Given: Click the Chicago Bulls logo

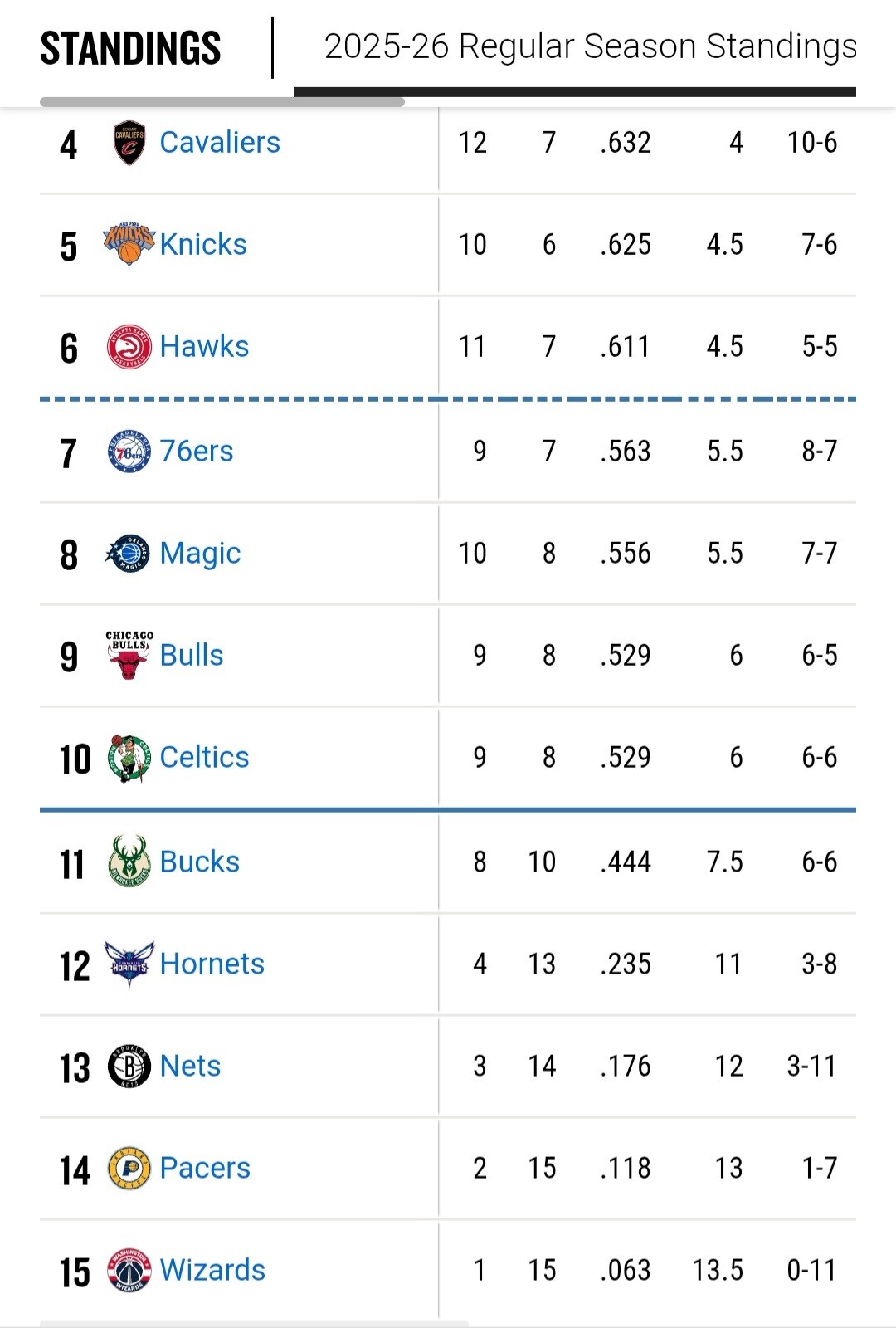Looking at the screenshot, I should [x=129, y=656].
